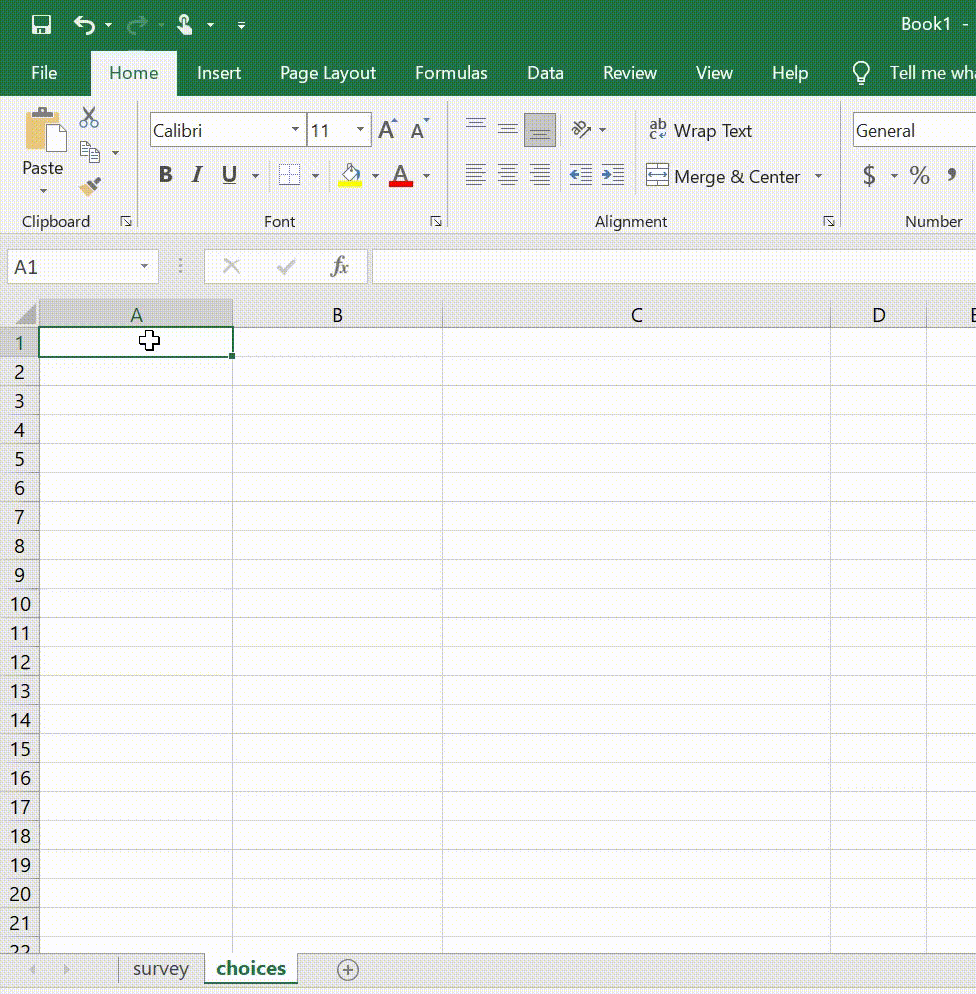Open the font size 11 dropdown
This screenshot has height=994, width=976.
[x=361, y=129]
